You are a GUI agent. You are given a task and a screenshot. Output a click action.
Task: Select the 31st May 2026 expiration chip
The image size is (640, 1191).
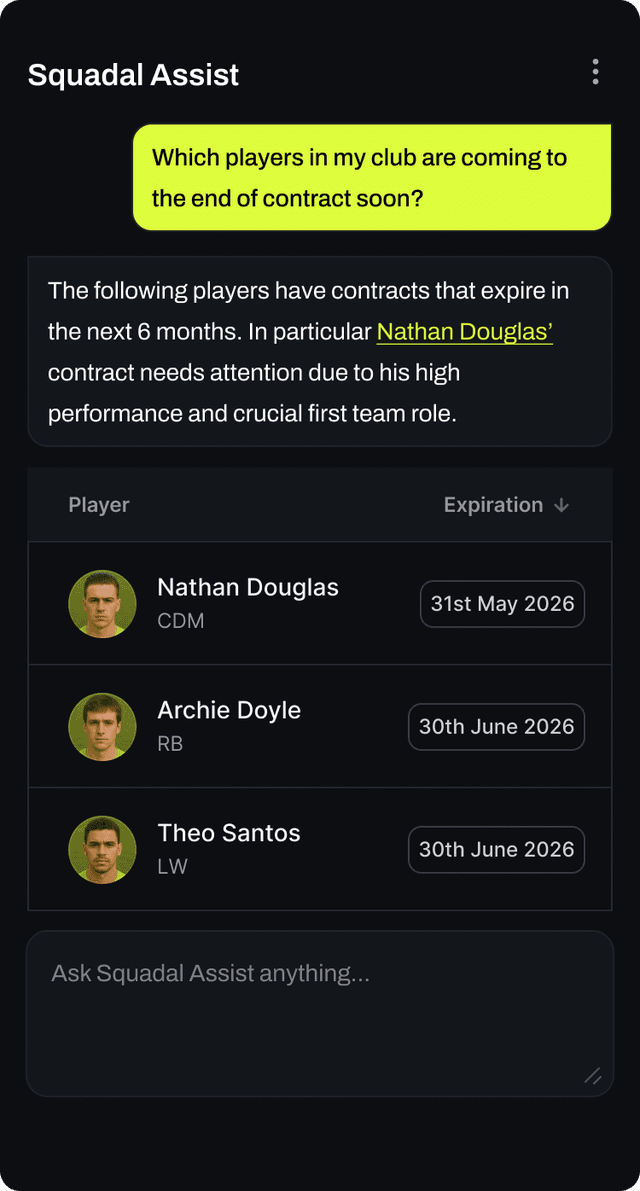tap(502, 603)
